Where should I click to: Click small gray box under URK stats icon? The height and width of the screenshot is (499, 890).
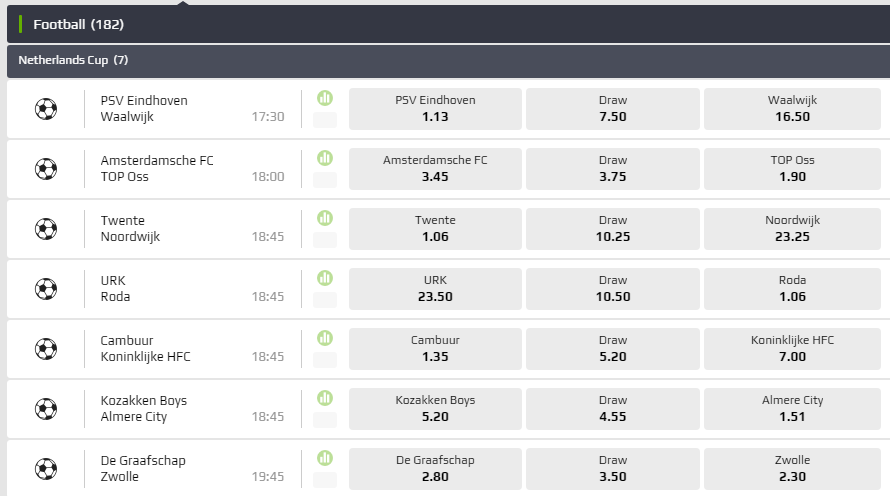pyautogui.click(x=325, y=300)
